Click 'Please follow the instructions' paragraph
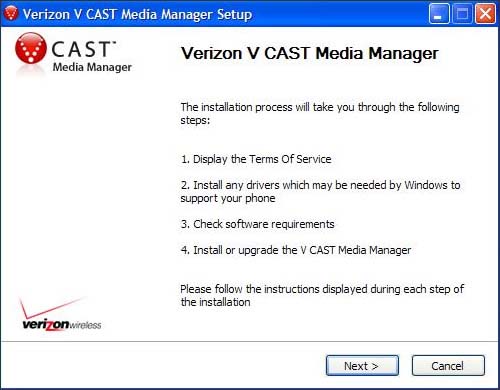 (x=322, y=295)
